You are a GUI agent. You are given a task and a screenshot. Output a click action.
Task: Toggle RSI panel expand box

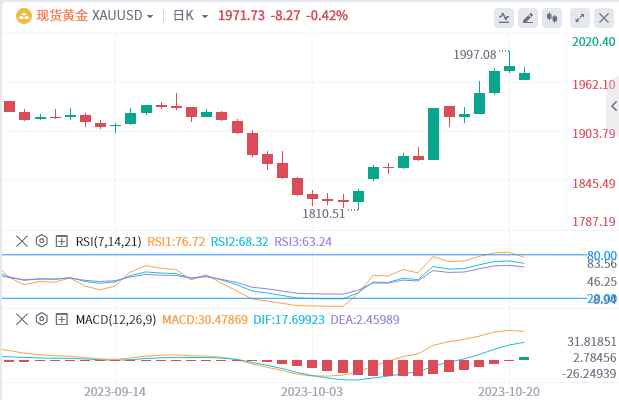click(x=60, y=241)
